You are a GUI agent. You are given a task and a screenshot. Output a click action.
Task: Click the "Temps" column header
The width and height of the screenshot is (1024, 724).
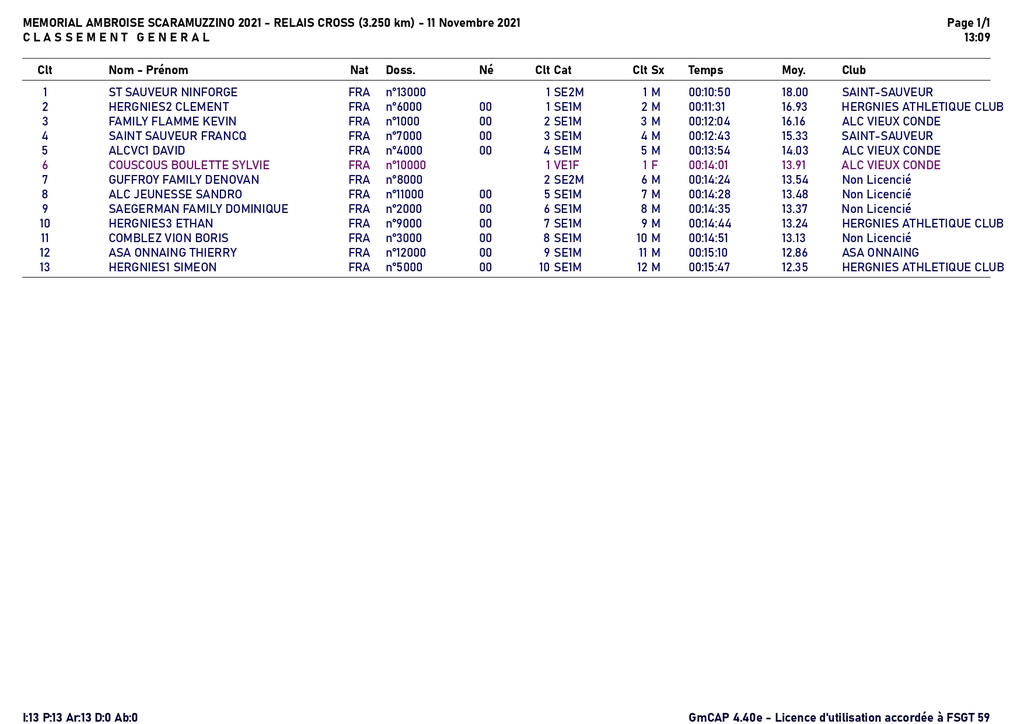[x=705, y=70]
